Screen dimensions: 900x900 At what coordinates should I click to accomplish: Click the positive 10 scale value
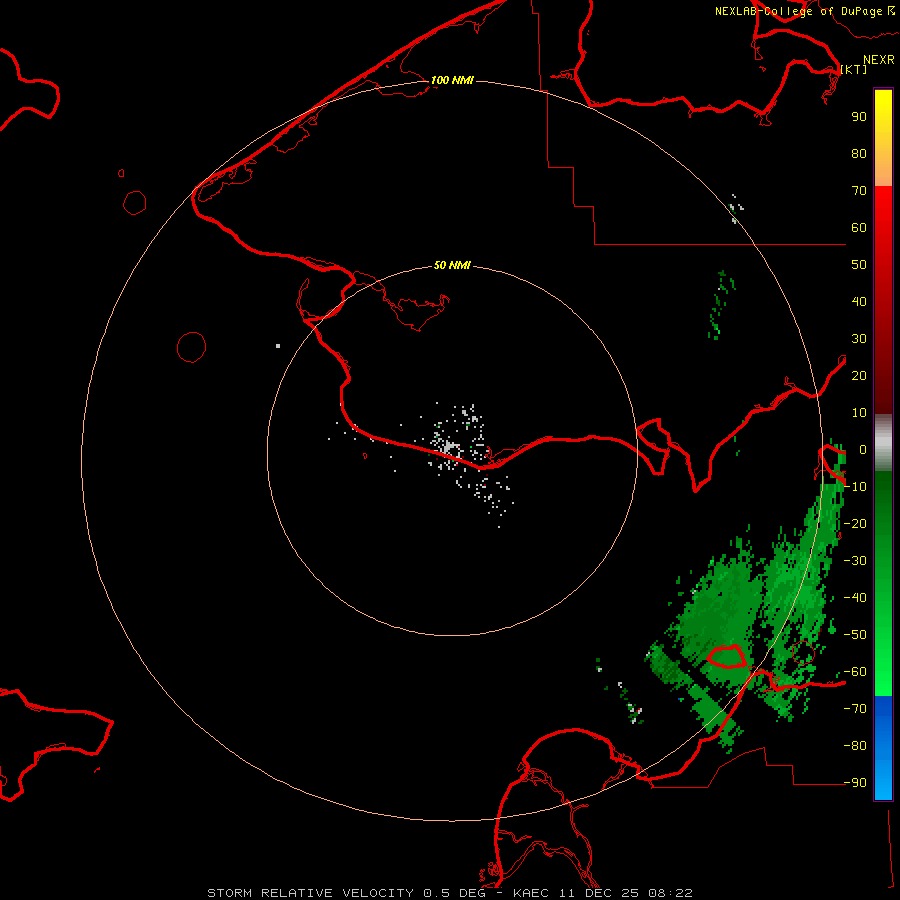click(x=859, y=413)
